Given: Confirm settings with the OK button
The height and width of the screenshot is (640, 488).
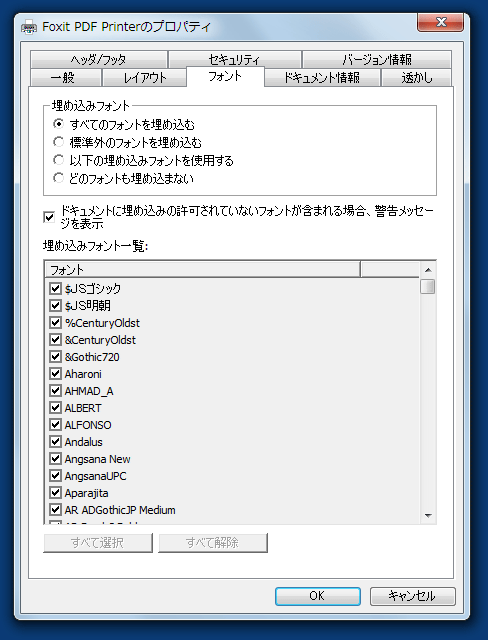Looking at the screenshot, I should click(x=317, y=596).
